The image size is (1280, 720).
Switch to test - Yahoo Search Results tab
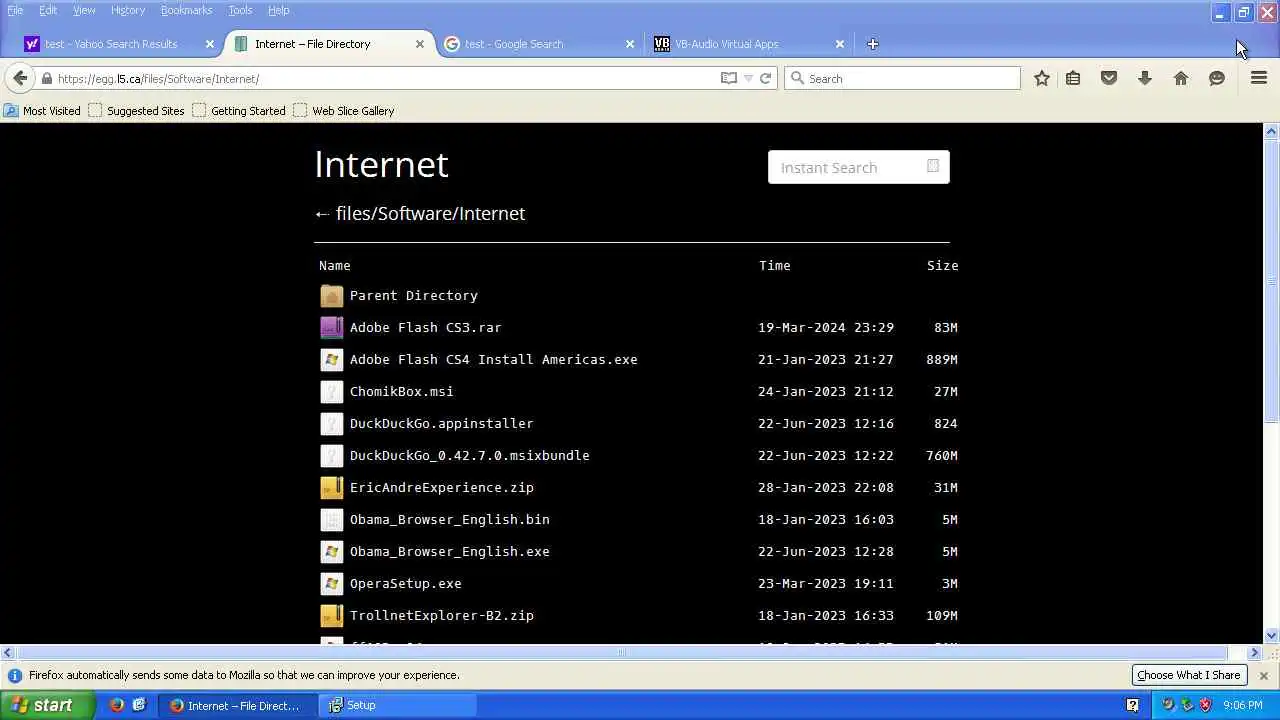[x=111, y=44]
